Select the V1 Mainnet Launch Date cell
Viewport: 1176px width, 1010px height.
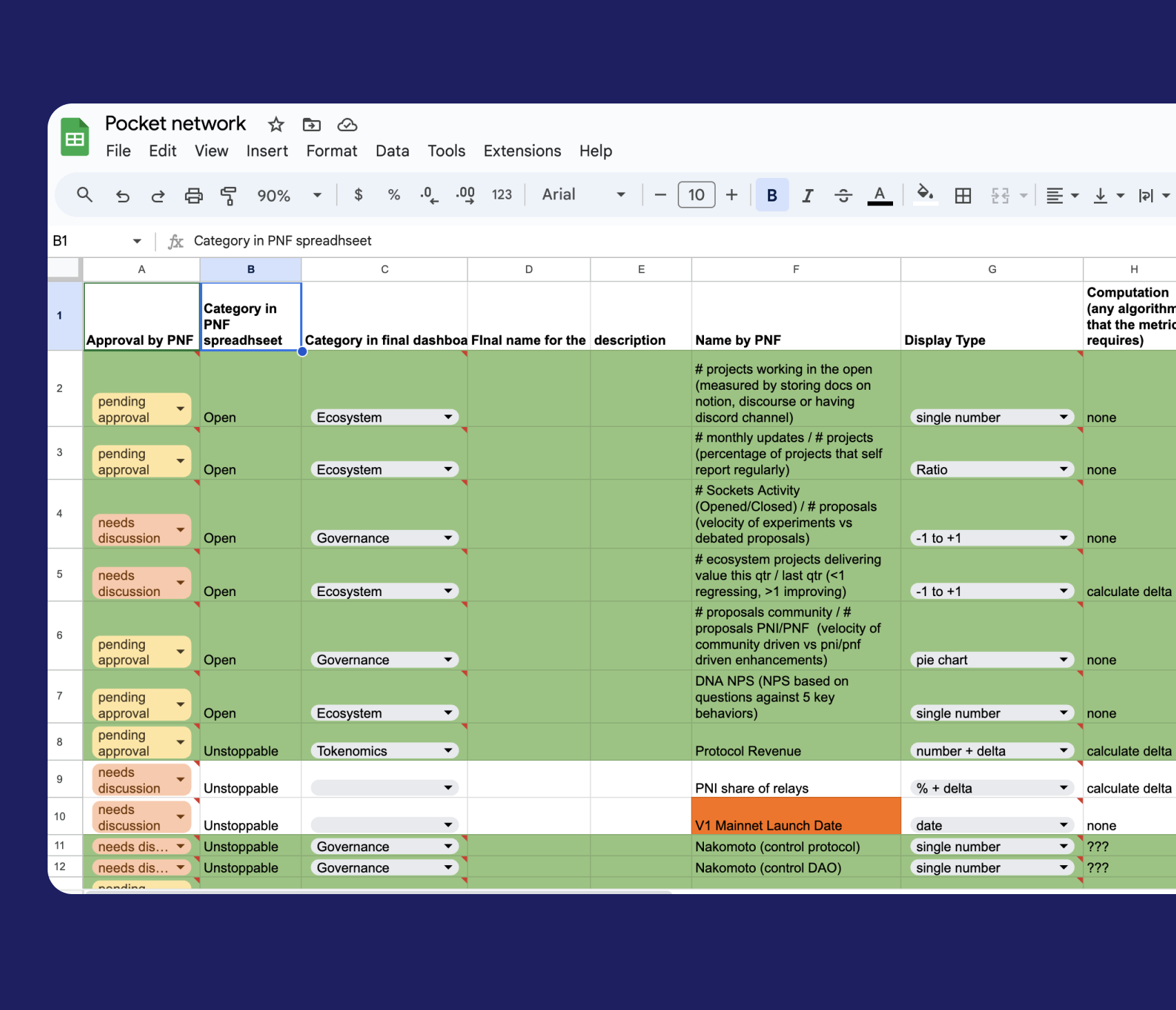click(796, 817)
